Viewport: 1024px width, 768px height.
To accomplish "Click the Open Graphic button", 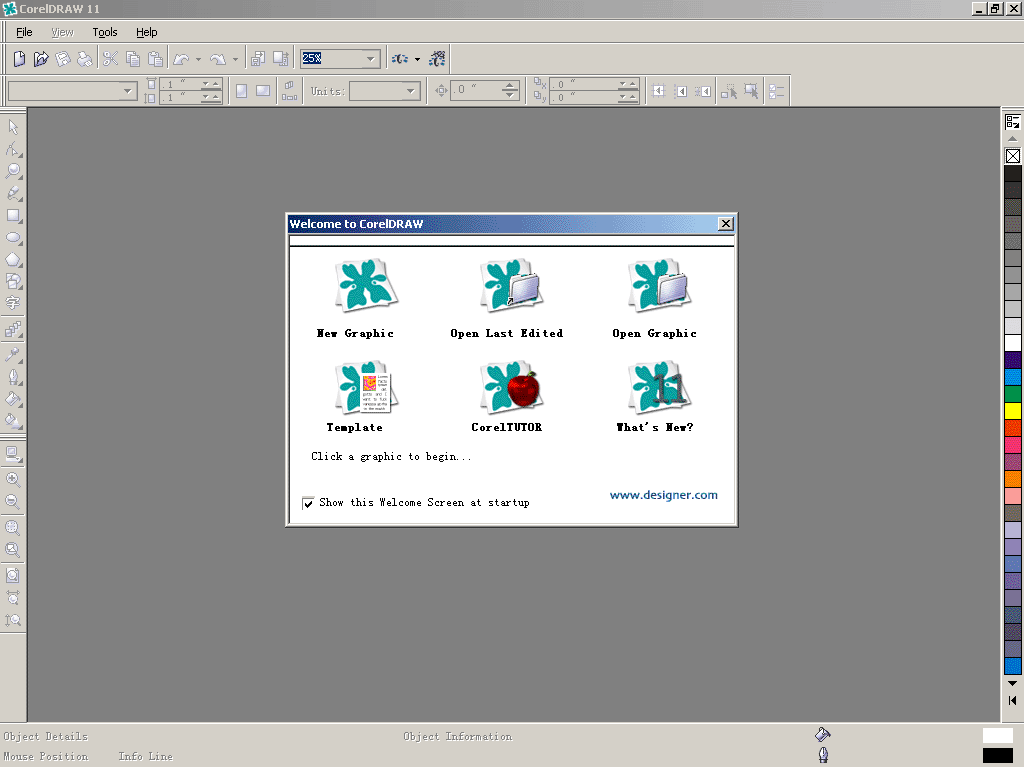I will (x=658, y=285).
